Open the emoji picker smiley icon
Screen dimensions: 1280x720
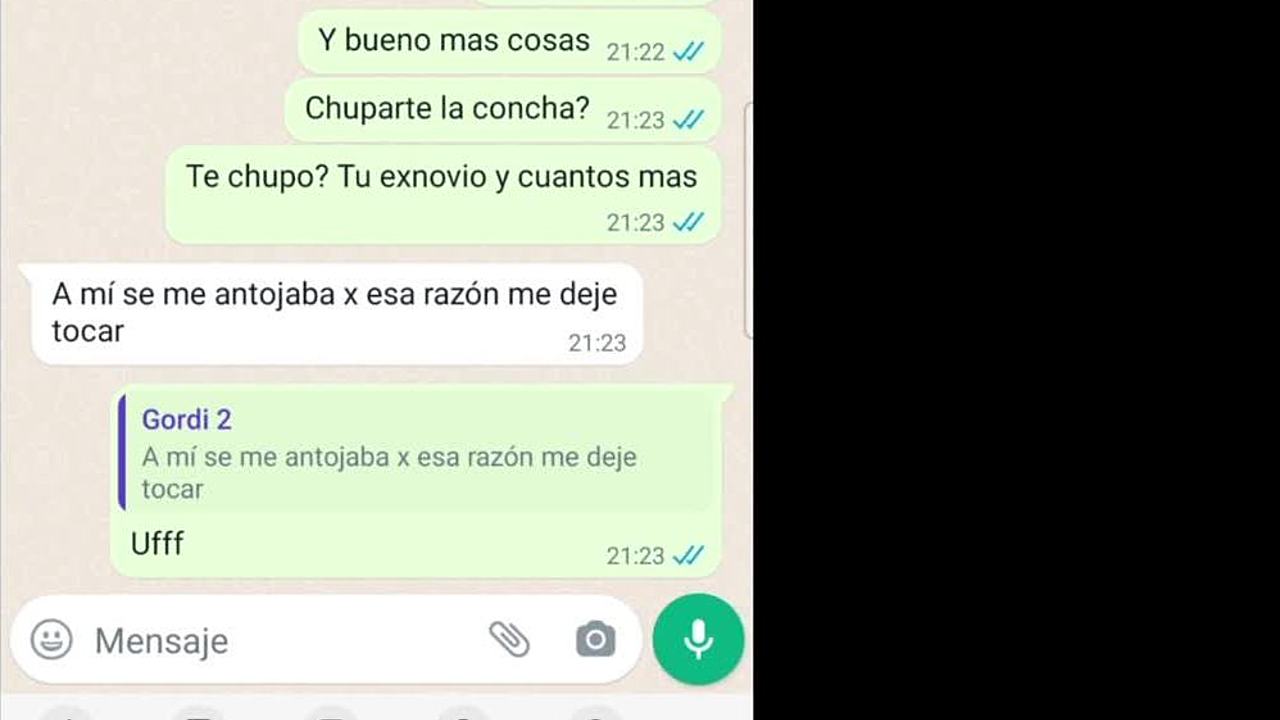(x=51, y=640)
